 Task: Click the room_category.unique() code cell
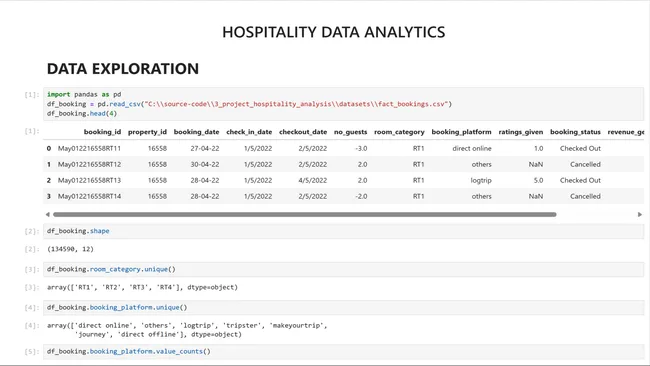click(343, 269)
